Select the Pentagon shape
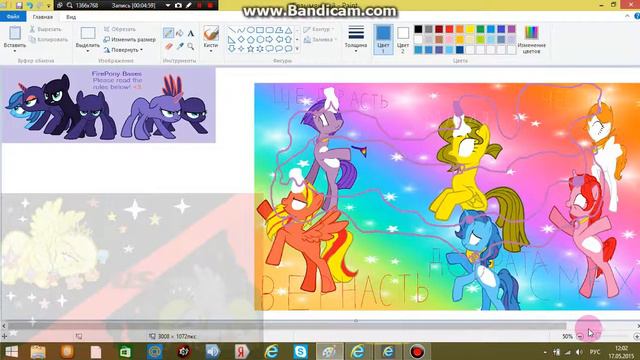 (251, 40)
